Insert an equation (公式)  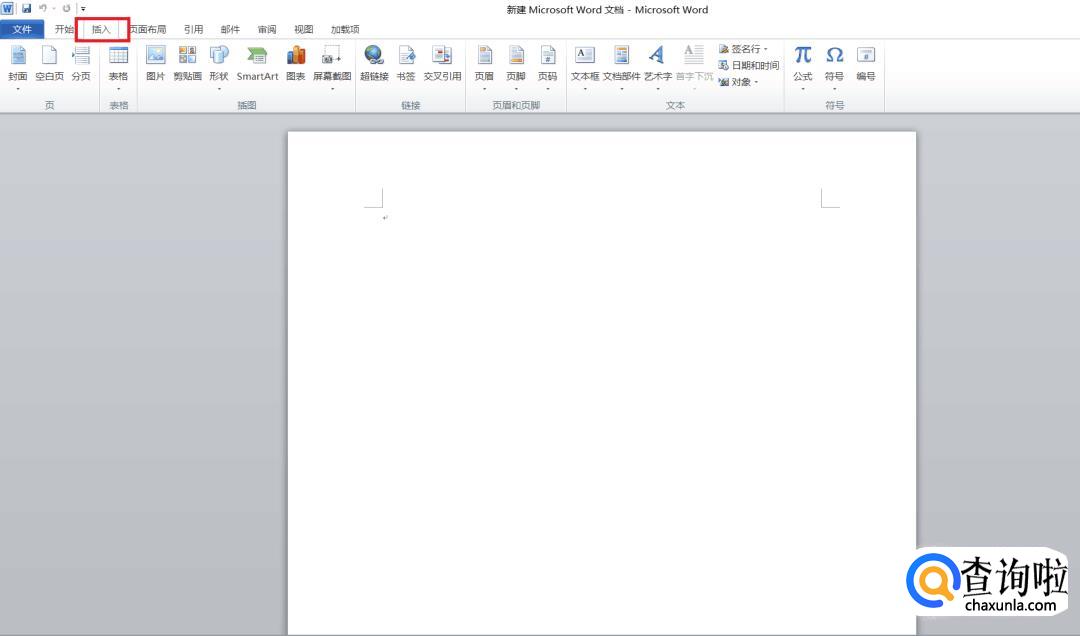(803, 68)
